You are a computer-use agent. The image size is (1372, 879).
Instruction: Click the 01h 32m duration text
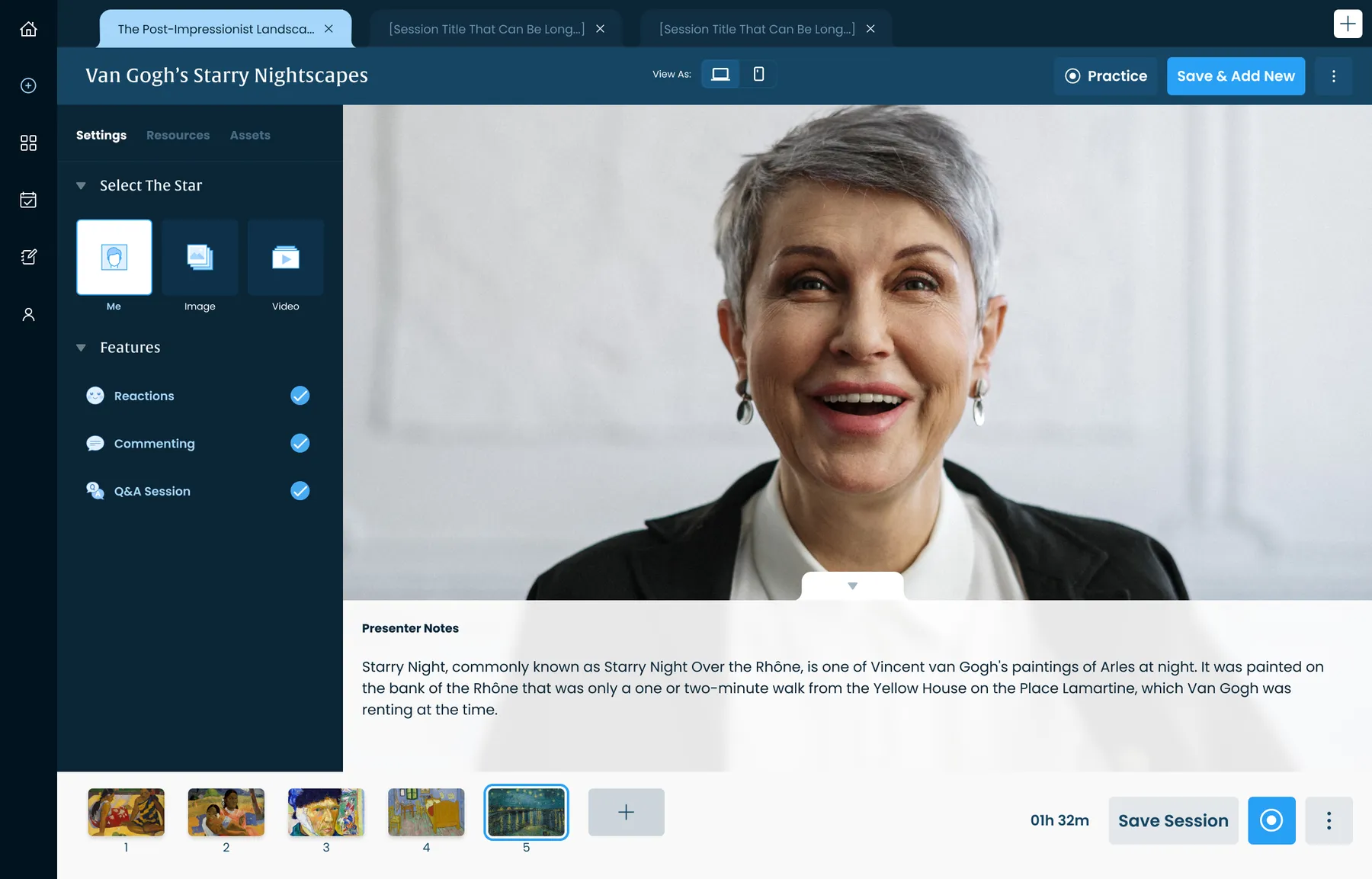point(1059,820)
